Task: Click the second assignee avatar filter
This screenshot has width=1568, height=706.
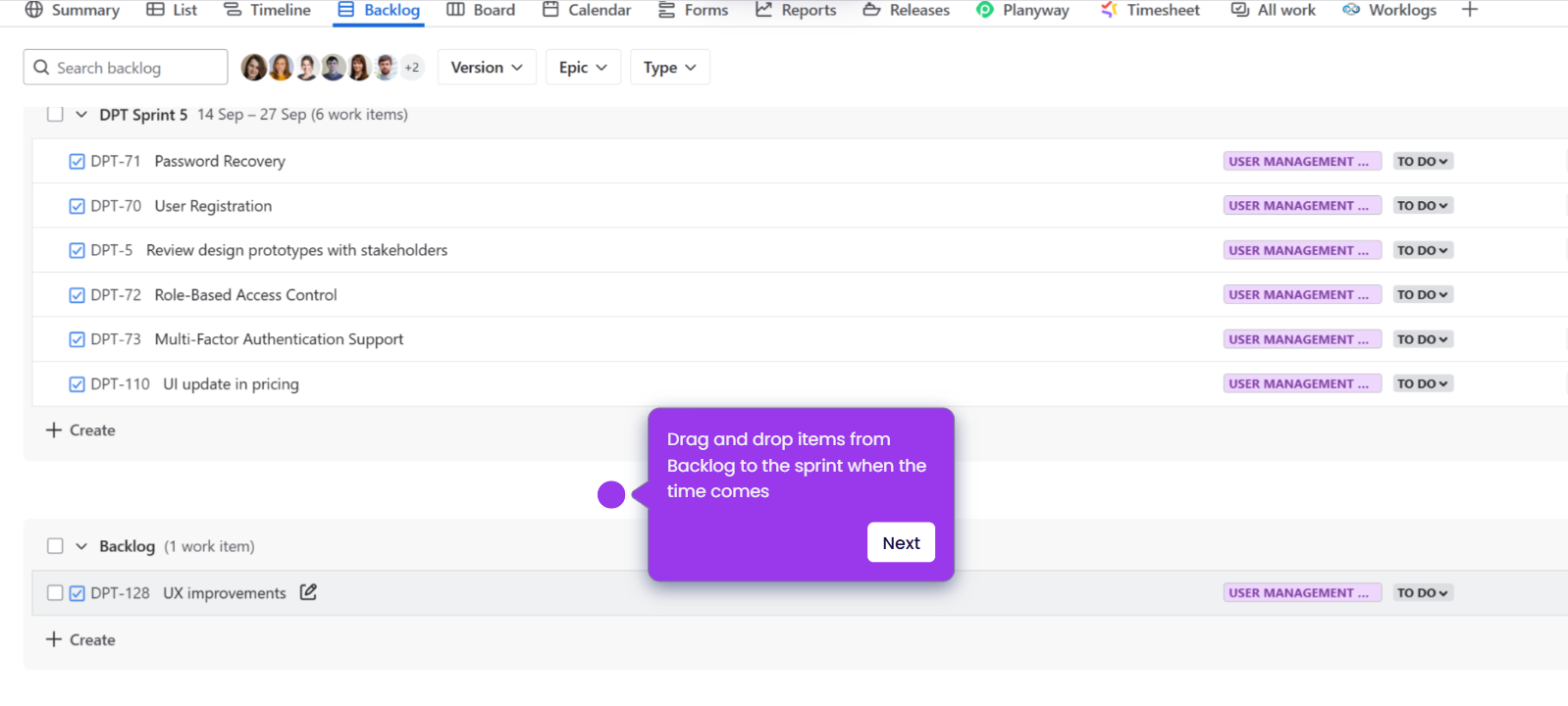Action: 281,68
